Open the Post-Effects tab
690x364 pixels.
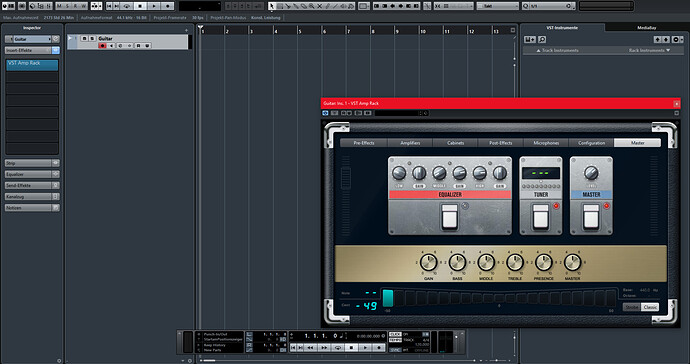pyautogui.click(x=501, y=143)
